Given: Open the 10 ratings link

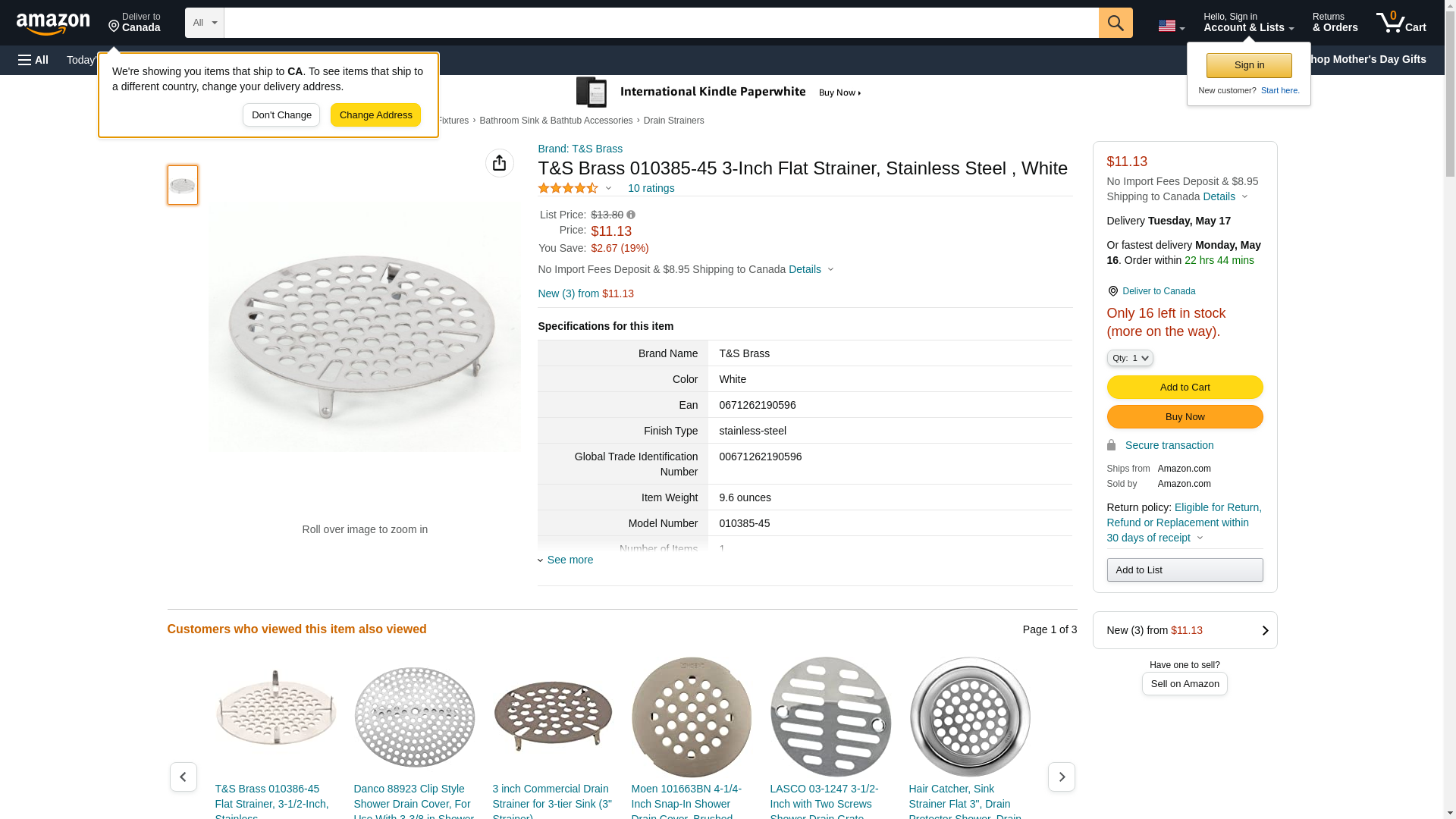Looking at the screenshot, I should [651, 188].
